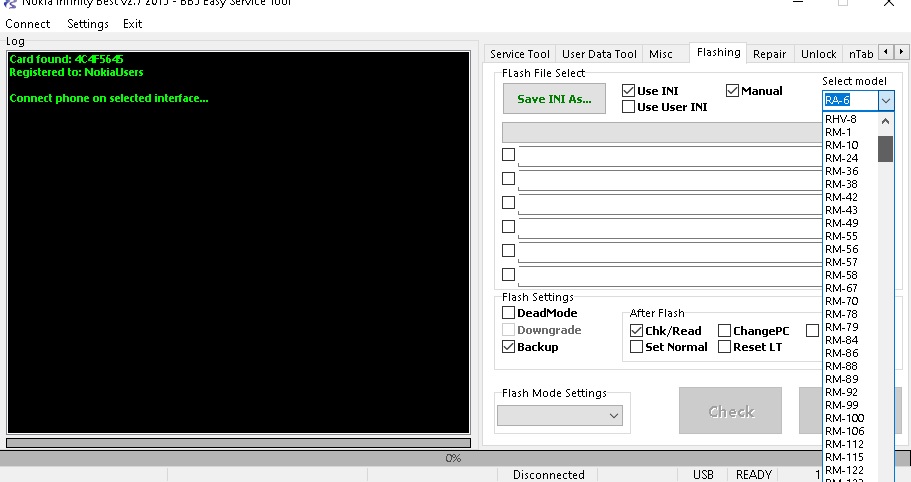Screen dimensions: 911x482
Task: Pick RM-100 in model dropdown
Action: tap(852, 418)
